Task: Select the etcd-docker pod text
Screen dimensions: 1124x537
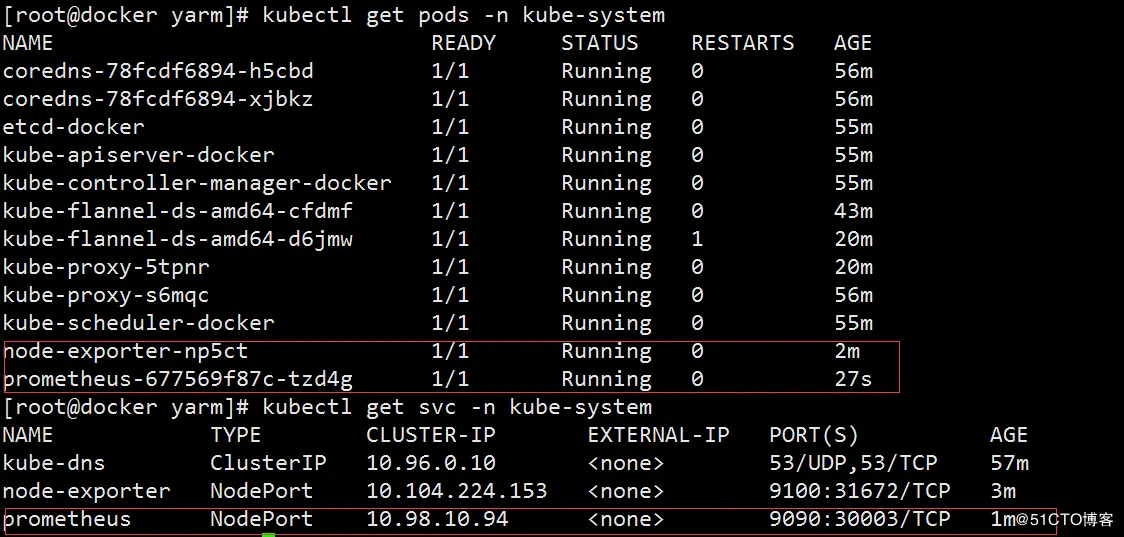Action: point(74,127)
